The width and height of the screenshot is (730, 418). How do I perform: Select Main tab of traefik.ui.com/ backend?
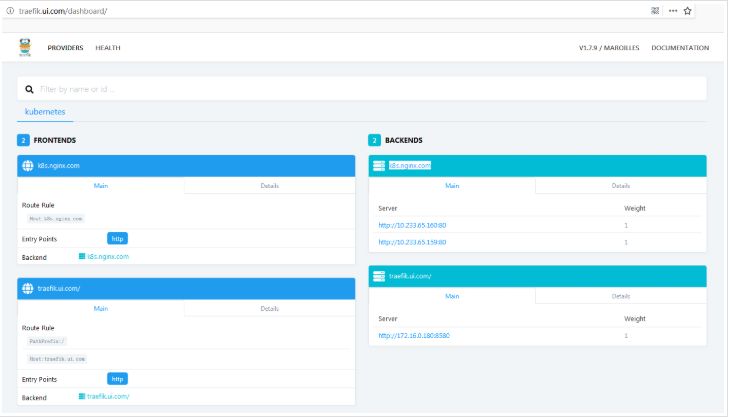click(x=452, y=296)
